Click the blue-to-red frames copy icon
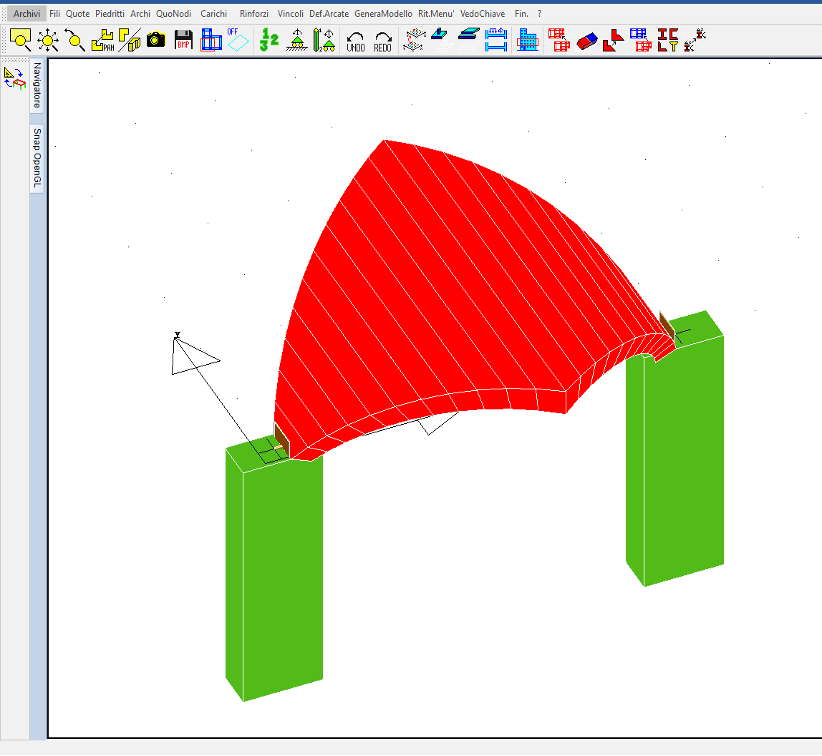This screenshot has width=822, height=756. coord(641,40)
